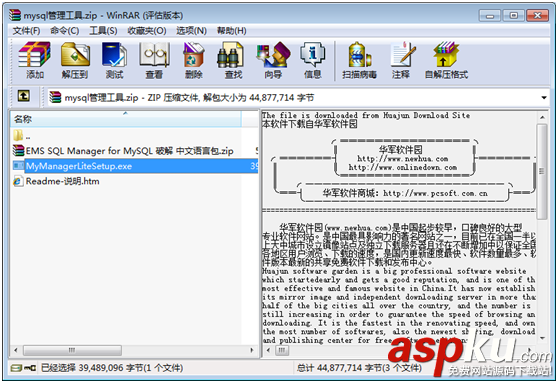This screenshot has width=558, height=383.
Task: Click http://www.pcsoft.com.cn text in comment
Action: pos(435,193)
